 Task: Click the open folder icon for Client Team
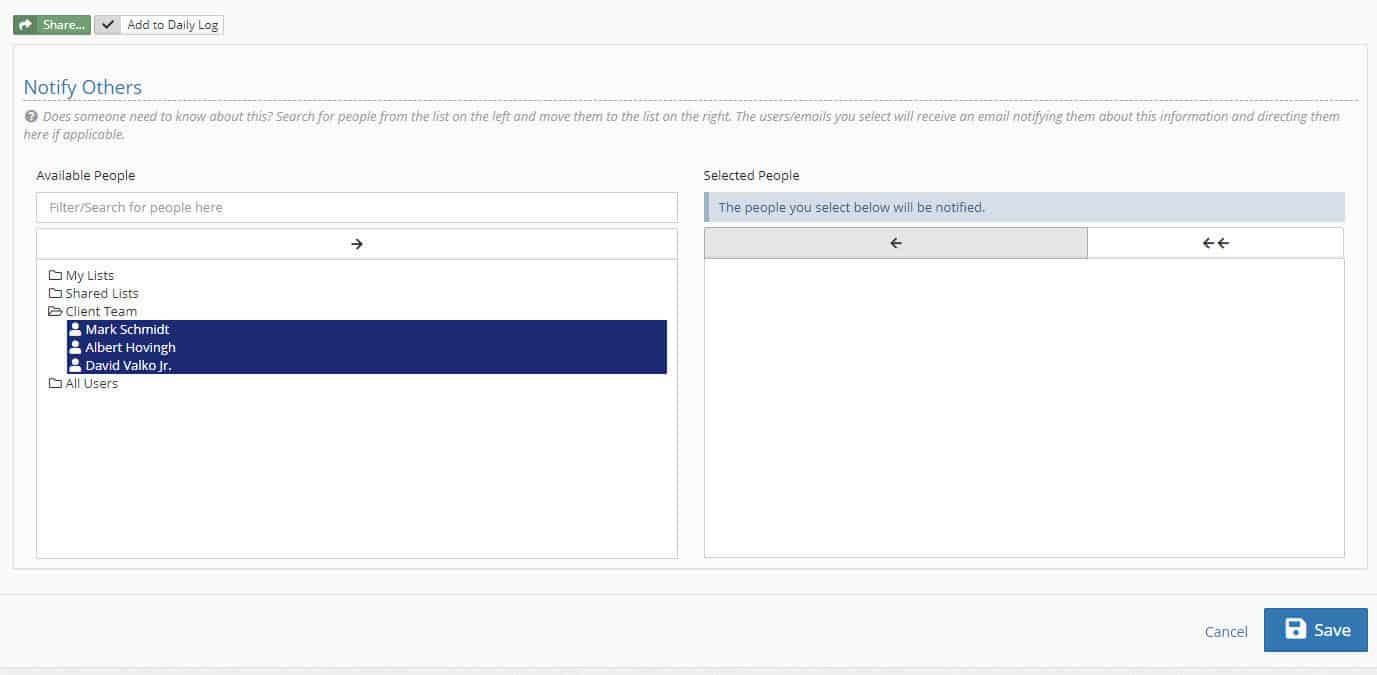pyautogui.click(x=56, y=311)
